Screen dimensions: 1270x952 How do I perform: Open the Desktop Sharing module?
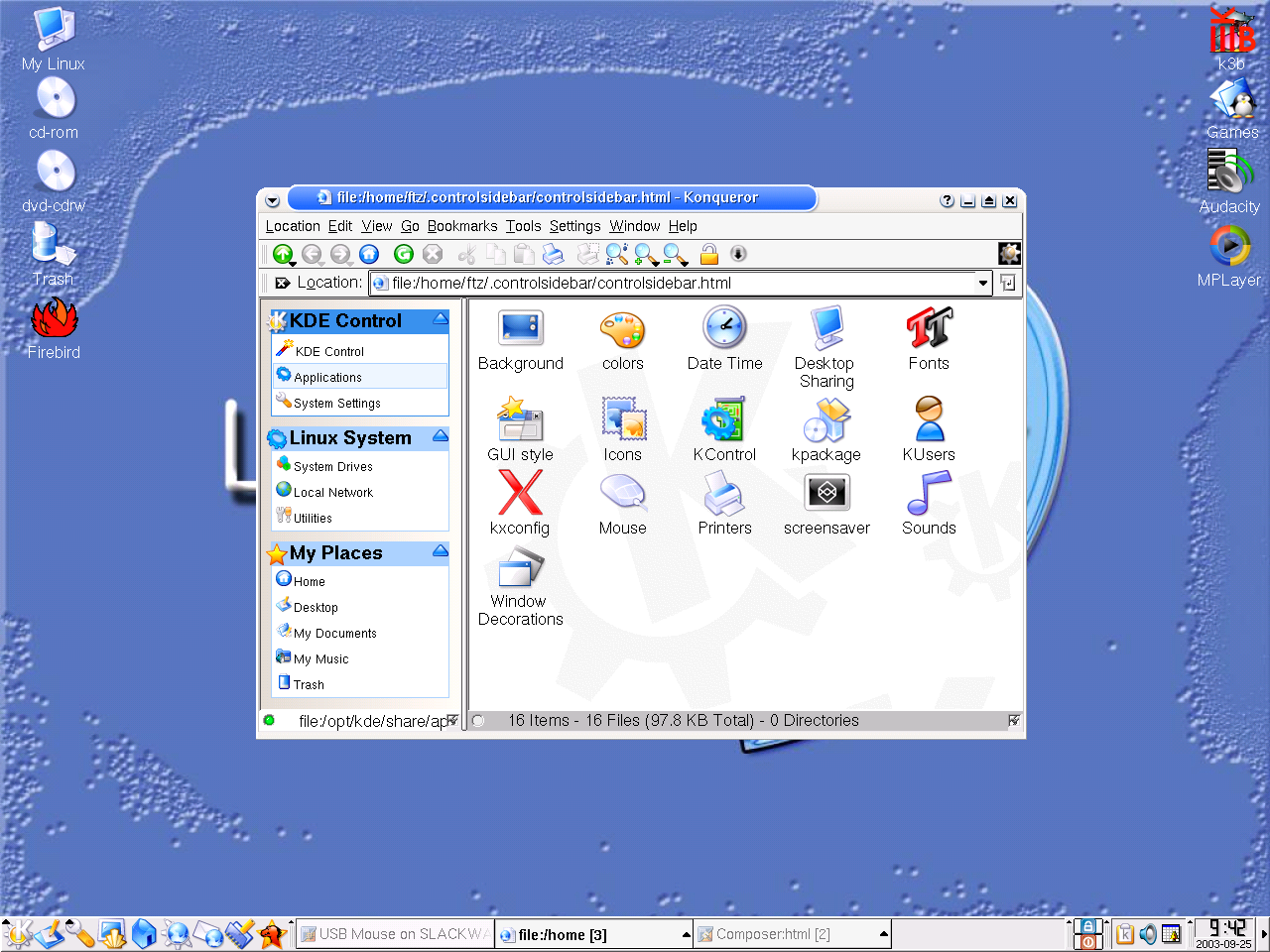tap(826, 347)
